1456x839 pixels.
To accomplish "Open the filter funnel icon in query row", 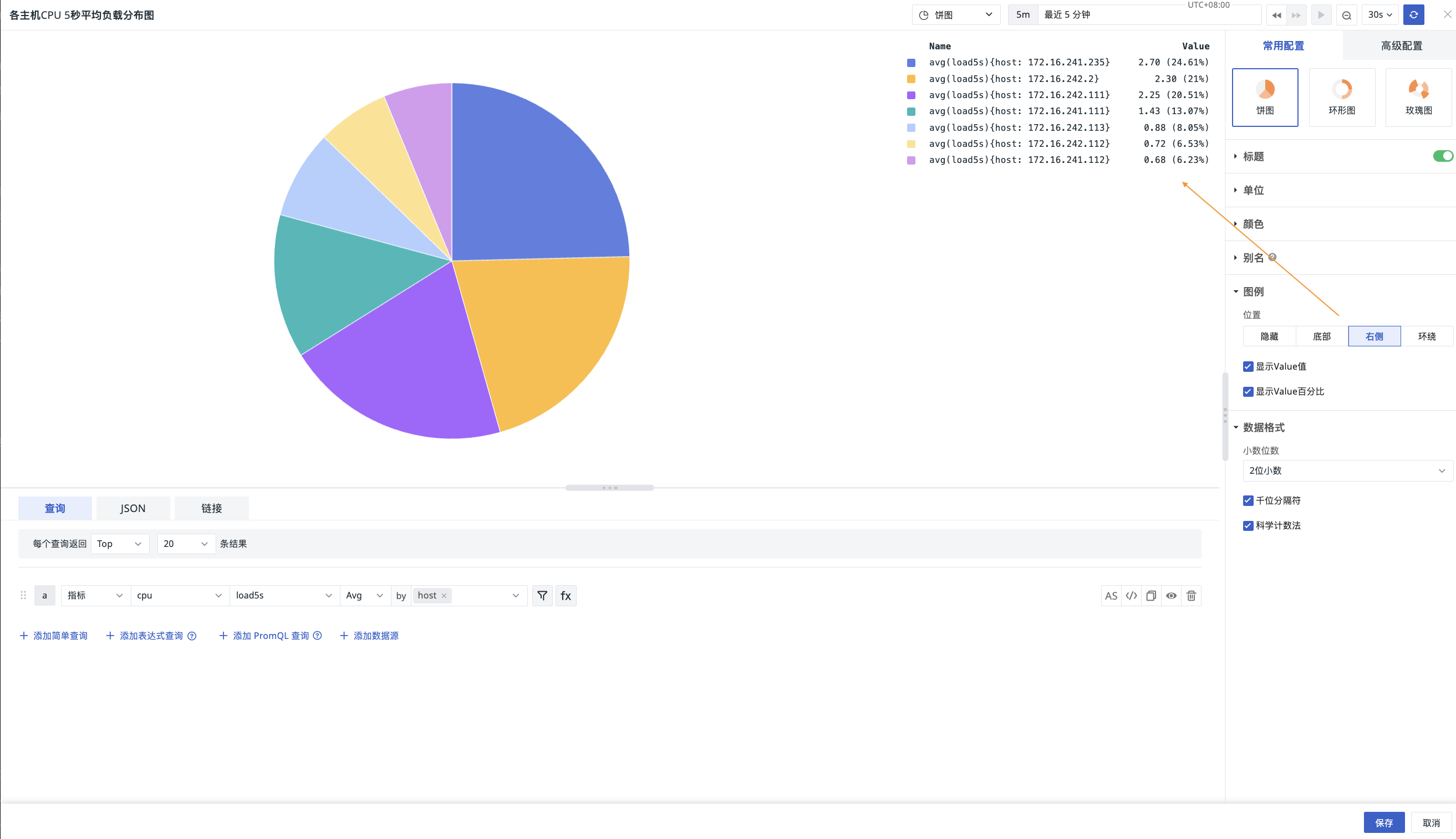I will coord(542,595).
